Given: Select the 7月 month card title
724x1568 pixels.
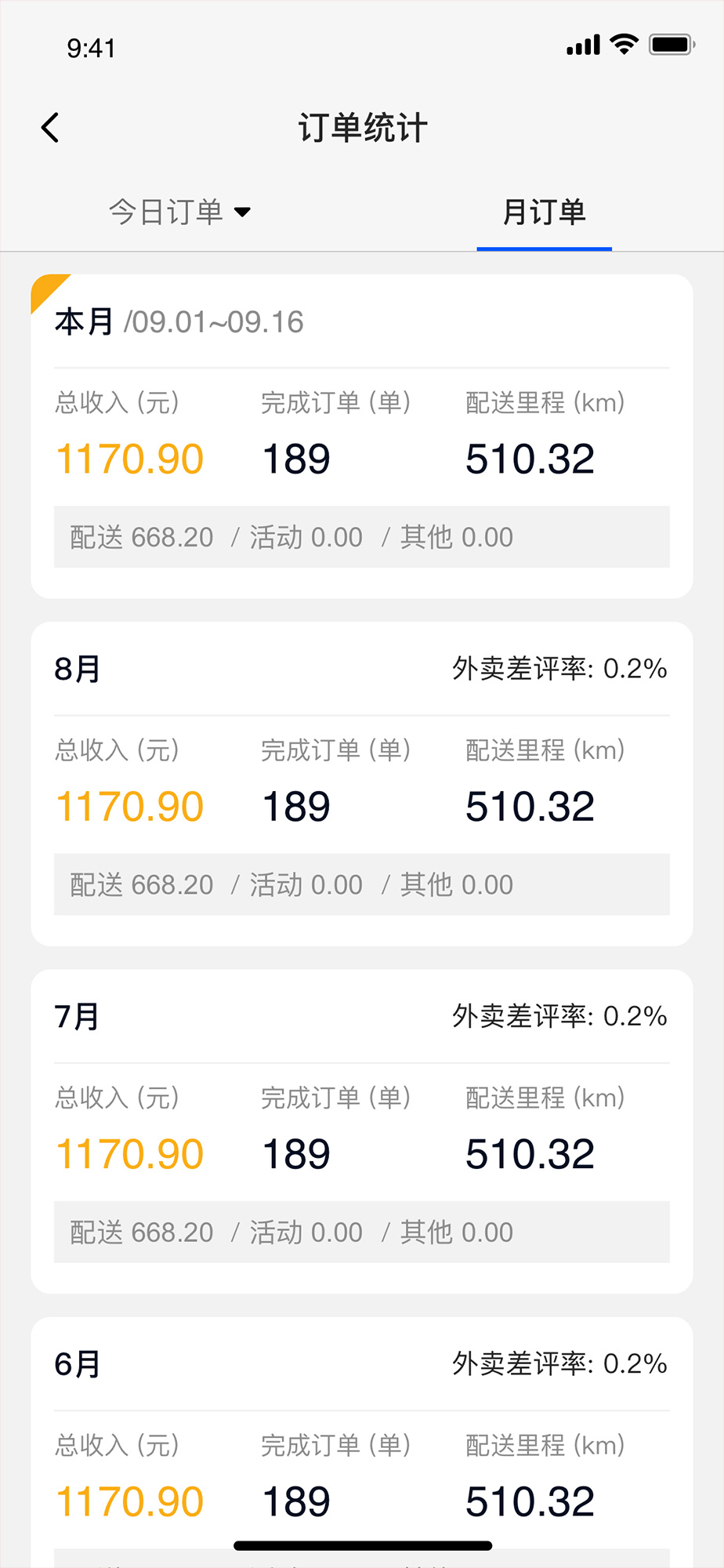Looking at the screenshot, I should 77,1016.
